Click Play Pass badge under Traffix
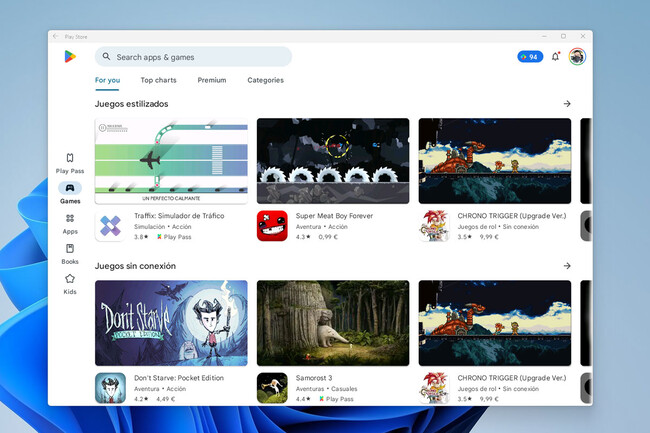Image resolution: width=650 pixels, height=433 pixels. pos(174,237)
